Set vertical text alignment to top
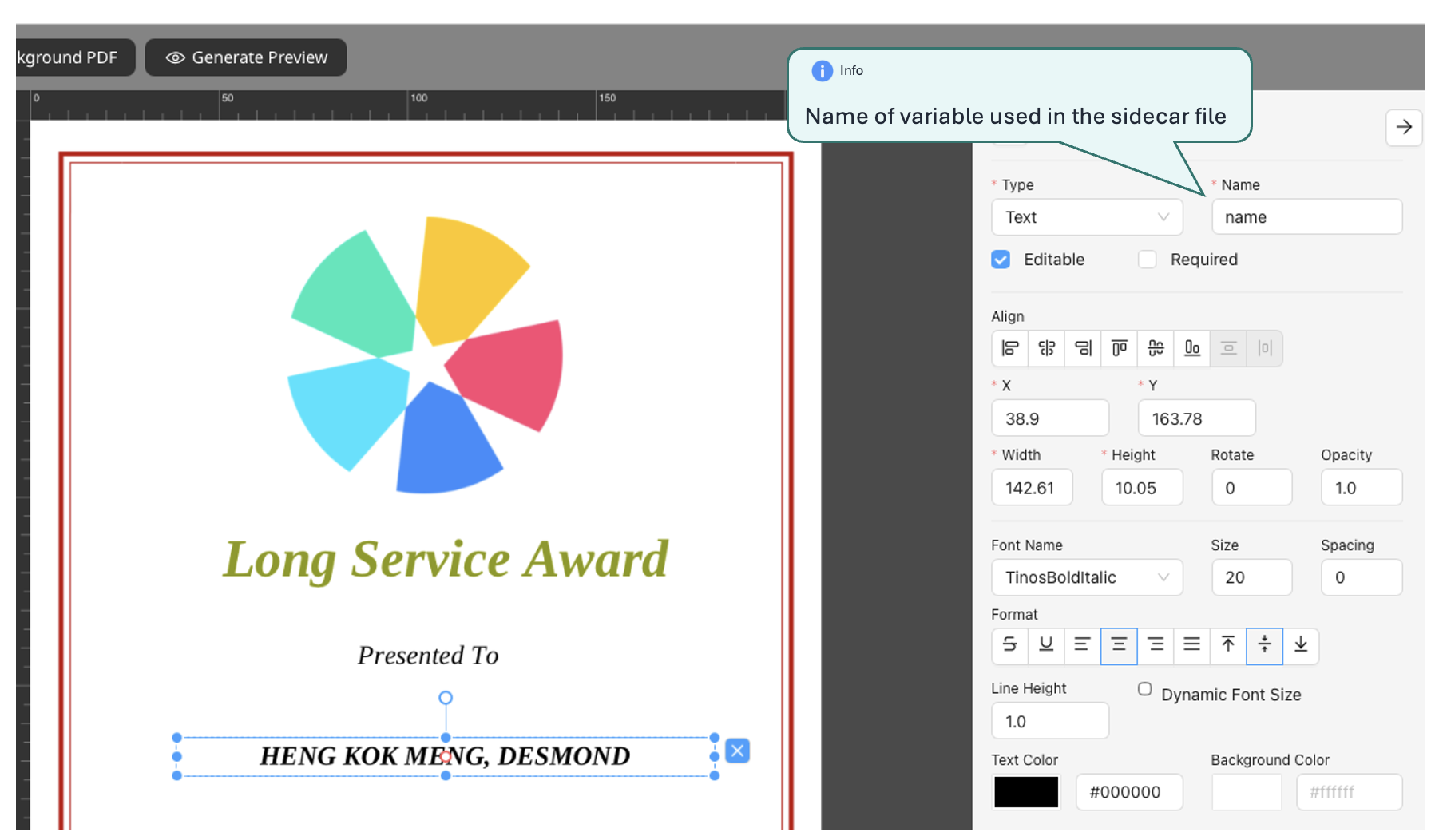1439x840 pixels. (x=1228, y=645)
